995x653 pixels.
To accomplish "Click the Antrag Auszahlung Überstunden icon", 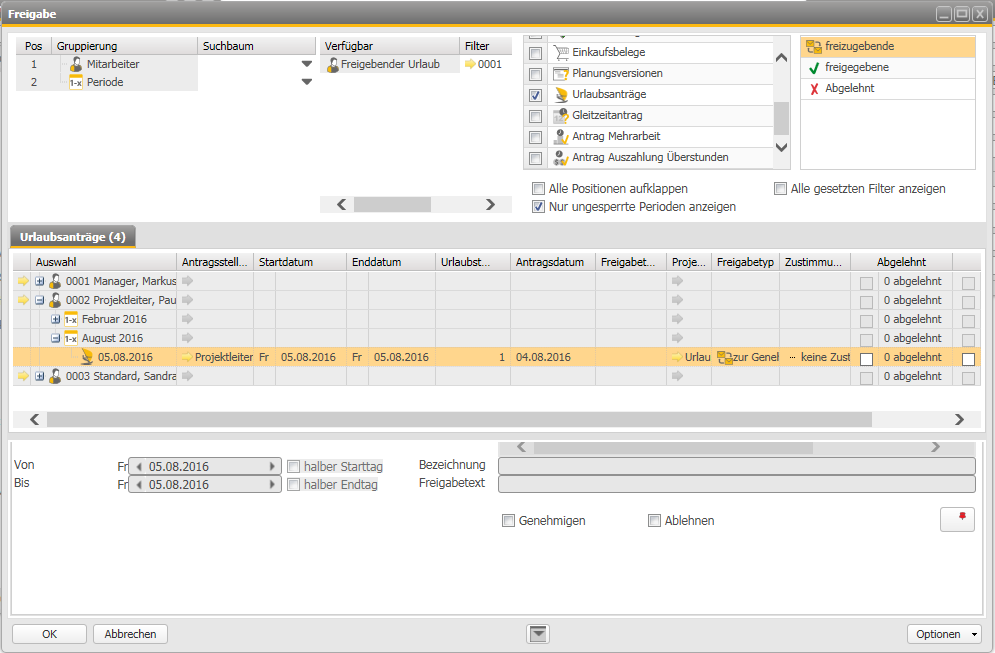I will coord(562,157).
